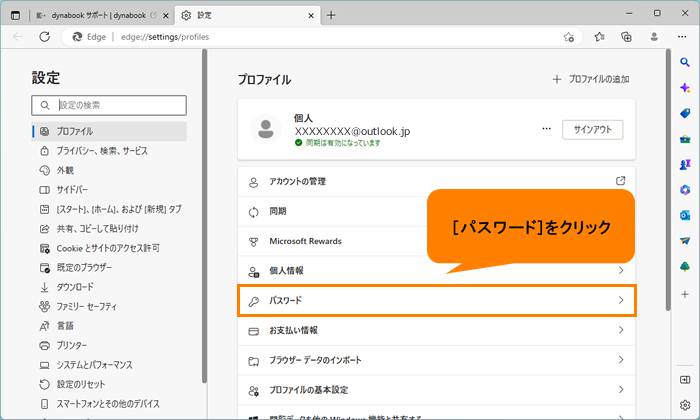Click the browser refresh icon
Viewport: 700px width, 420px height.
pyautogui.click(x=45, y=37)
